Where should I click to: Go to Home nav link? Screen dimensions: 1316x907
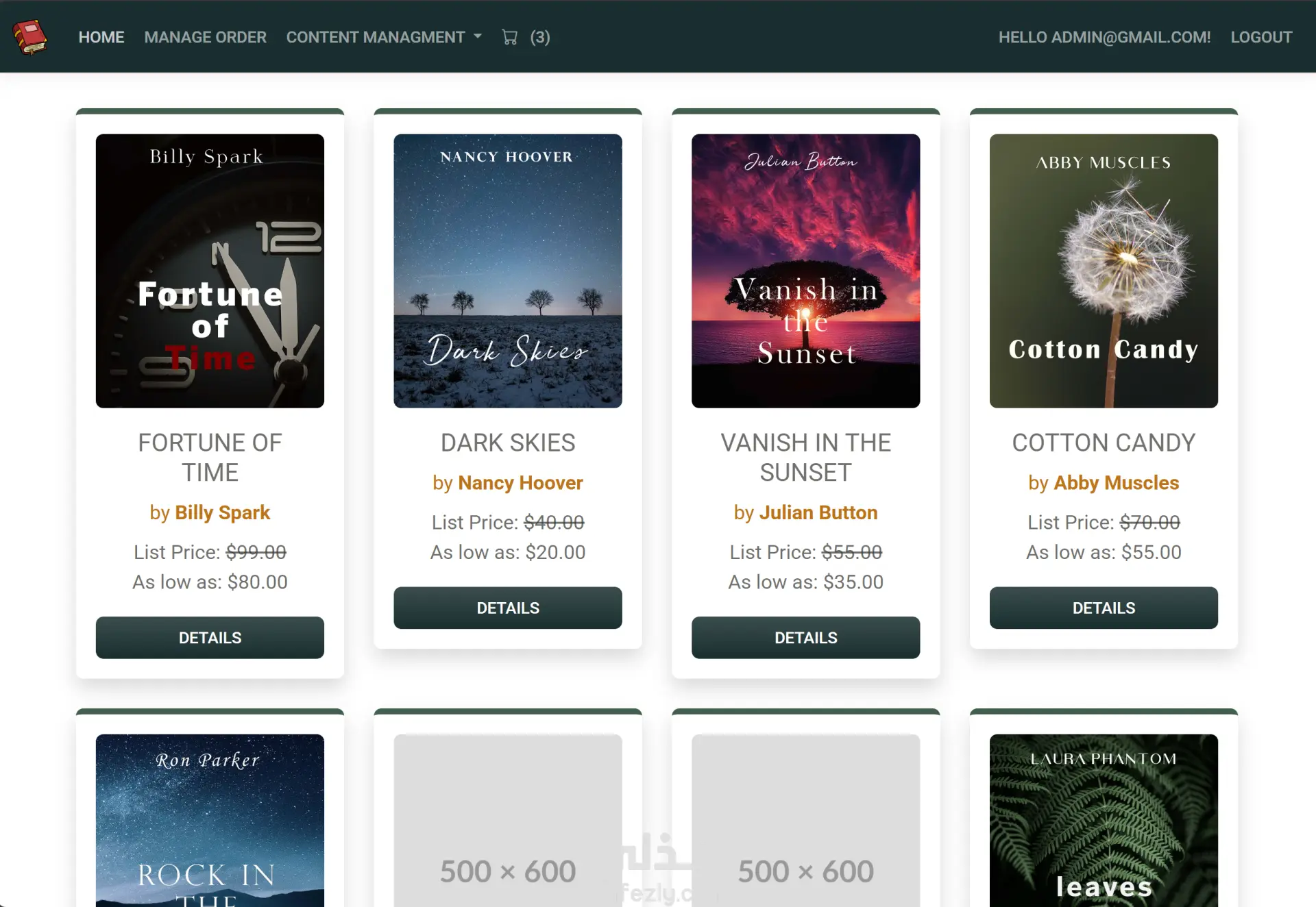click(x=101, y=37)
